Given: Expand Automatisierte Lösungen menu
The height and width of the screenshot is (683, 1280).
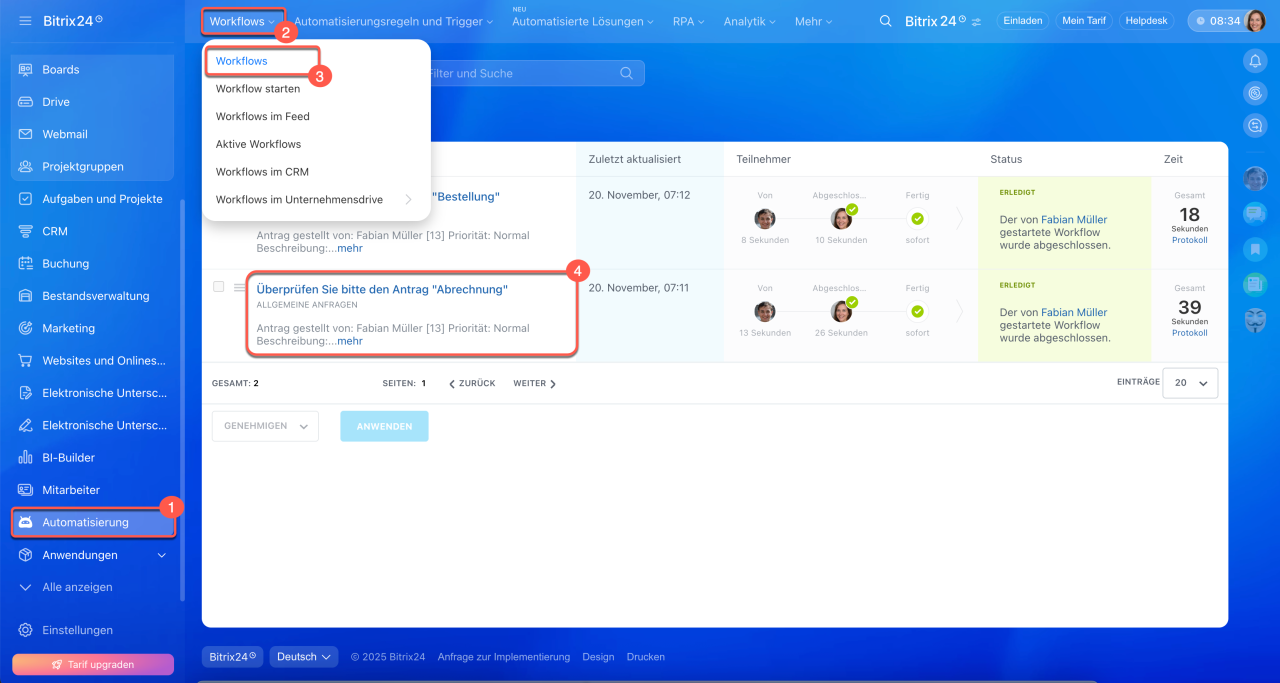Looking at the screenshot, I should 583,22.
